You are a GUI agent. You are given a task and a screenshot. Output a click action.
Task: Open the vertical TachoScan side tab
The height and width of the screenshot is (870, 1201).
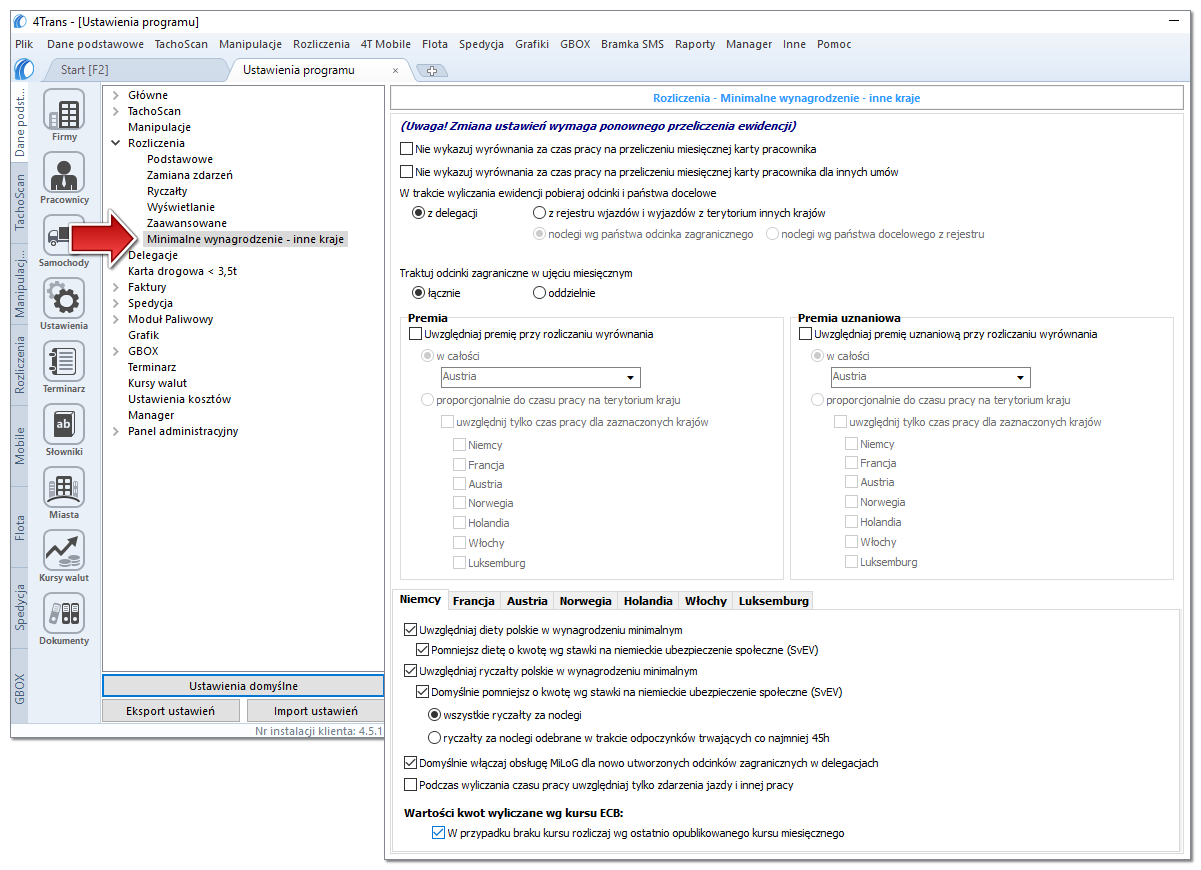pyautogui.click(x=21, y=203)
